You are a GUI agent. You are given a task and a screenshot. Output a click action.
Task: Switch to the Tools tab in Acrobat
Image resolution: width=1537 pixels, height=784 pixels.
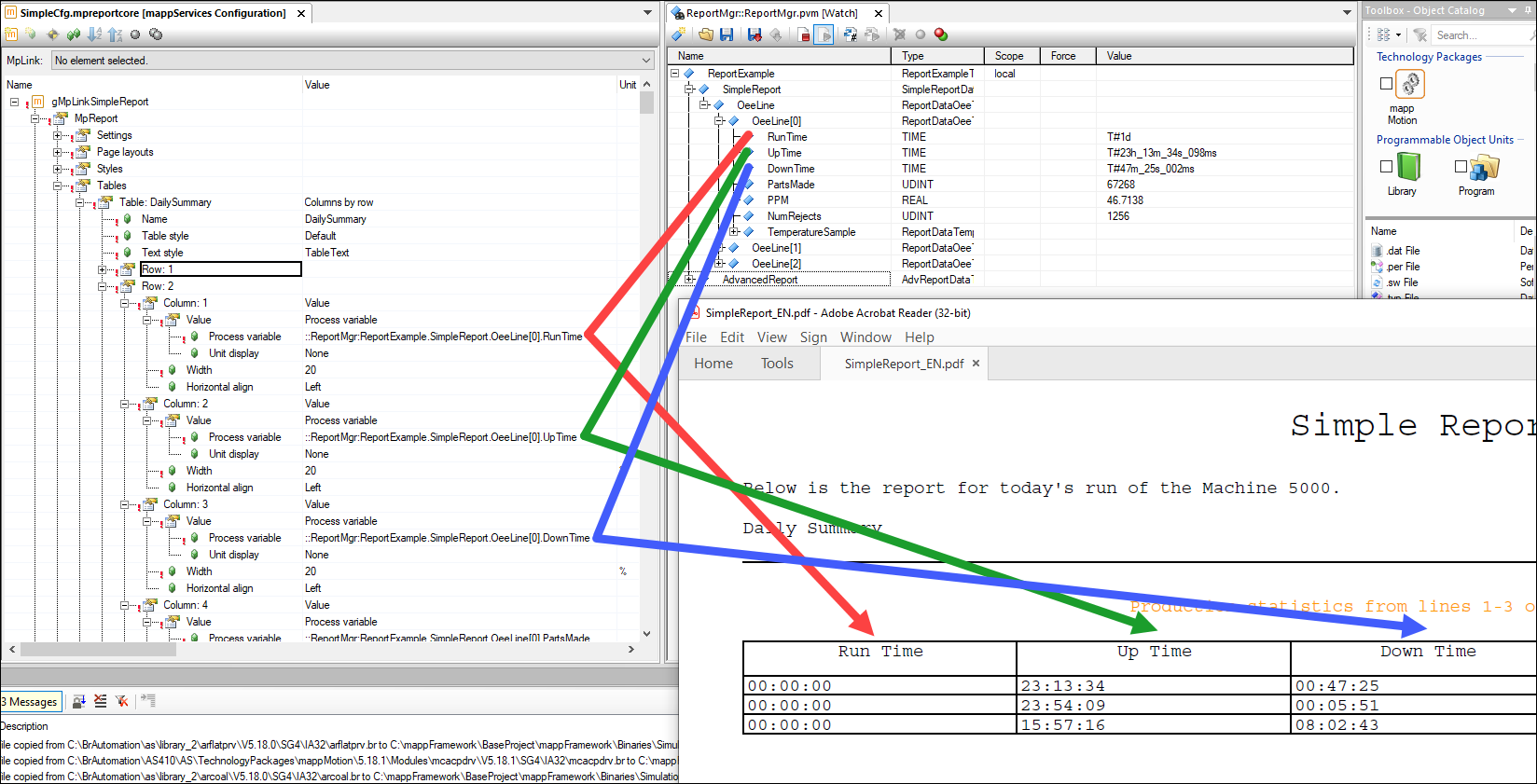coord(776,364)
